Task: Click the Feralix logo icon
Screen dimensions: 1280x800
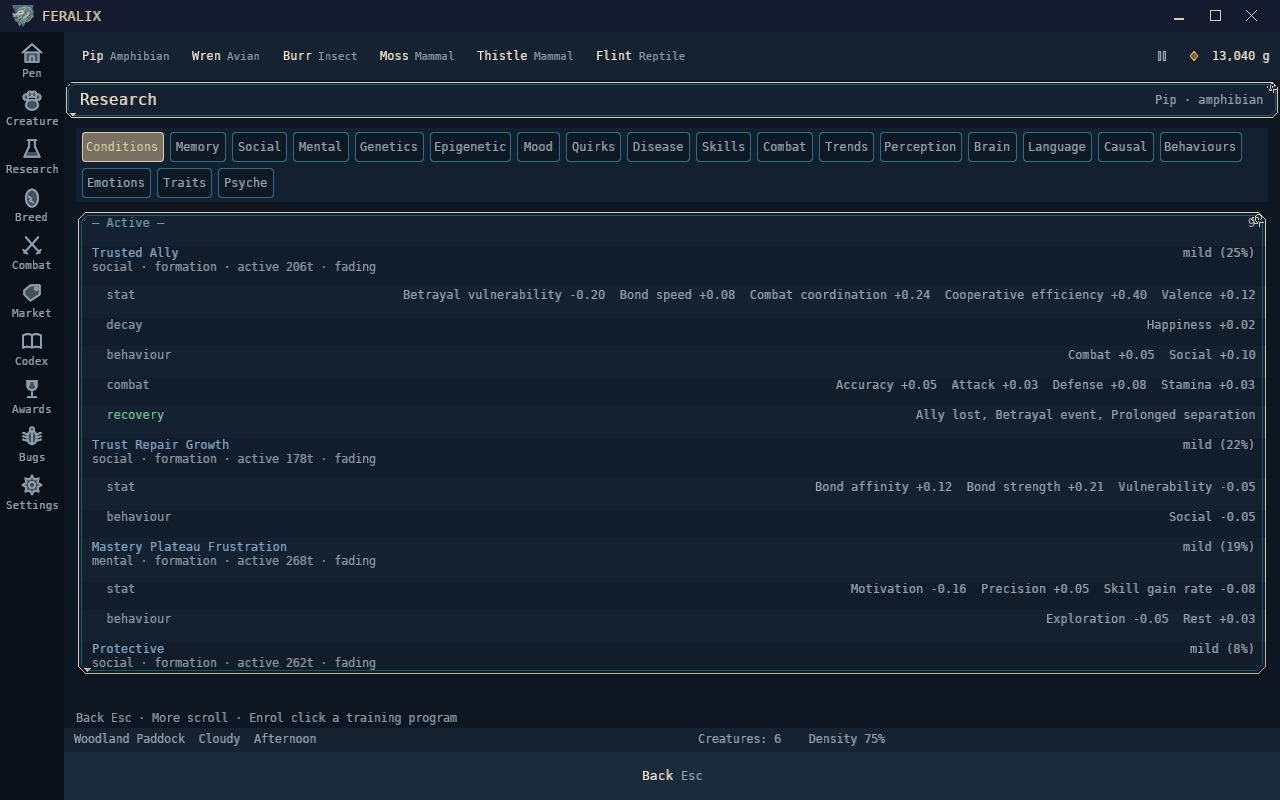Action: tap(22, 15)
